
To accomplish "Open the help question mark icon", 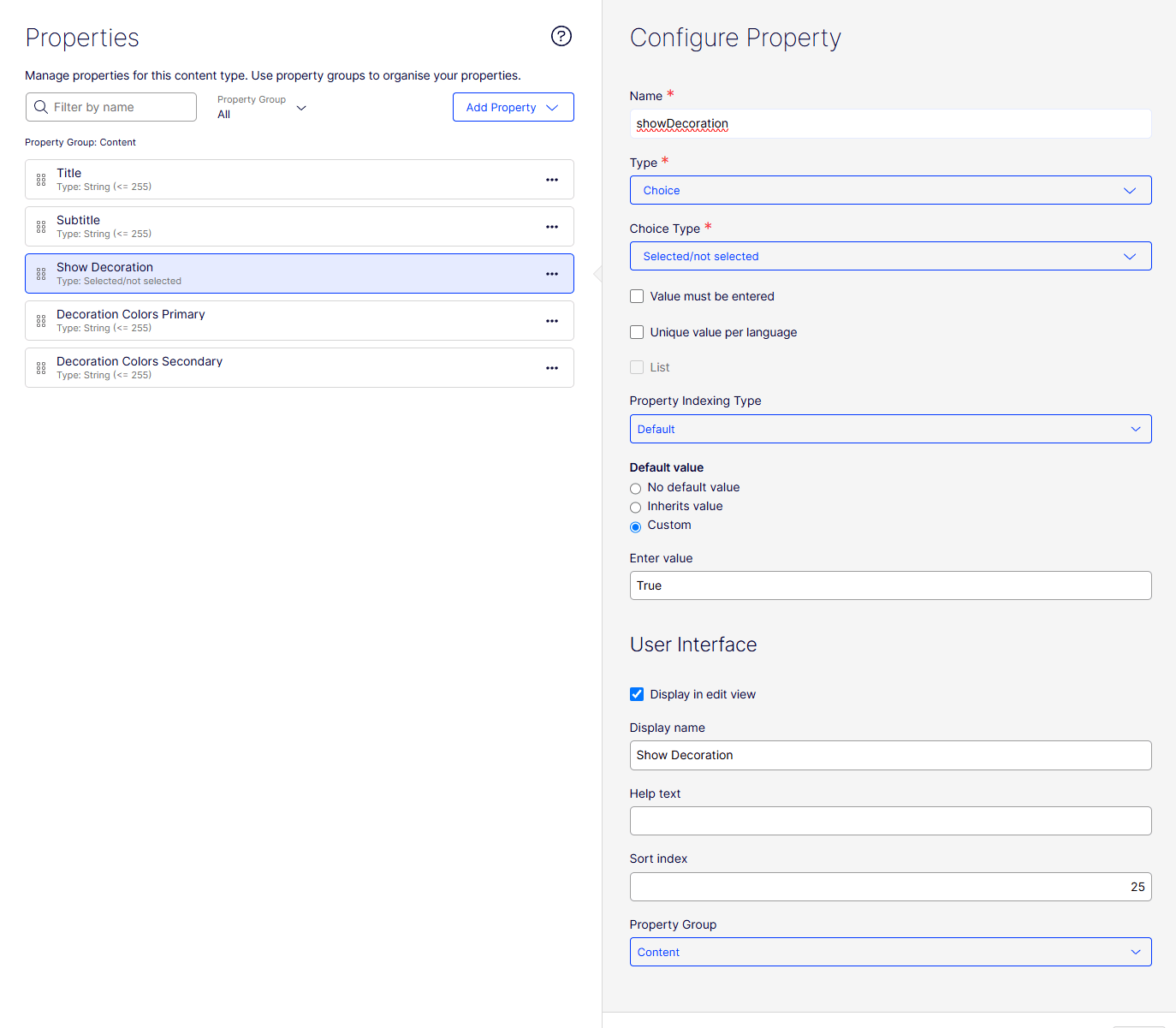I will click(561, 36).
